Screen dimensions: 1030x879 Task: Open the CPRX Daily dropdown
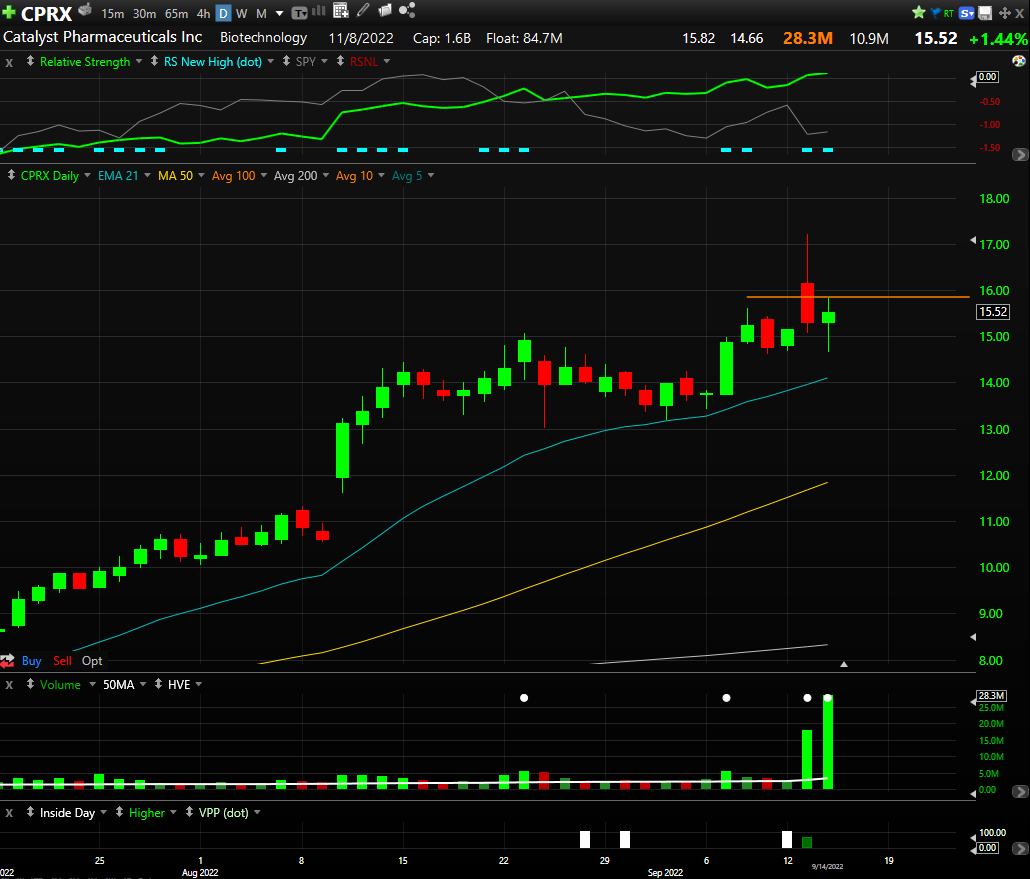(87, 175)
